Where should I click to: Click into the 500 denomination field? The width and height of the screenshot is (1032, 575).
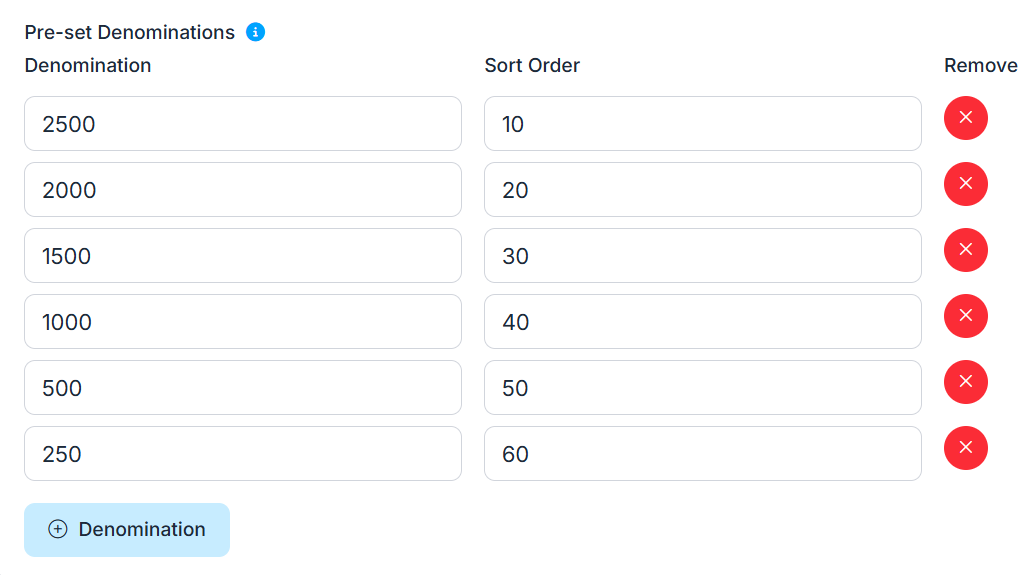[243, 388]
